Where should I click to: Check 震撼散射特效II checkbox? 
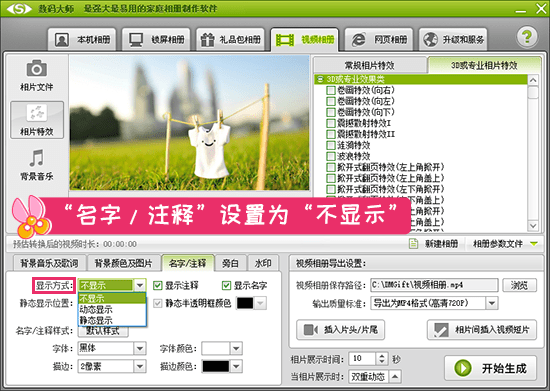point(331,134)
